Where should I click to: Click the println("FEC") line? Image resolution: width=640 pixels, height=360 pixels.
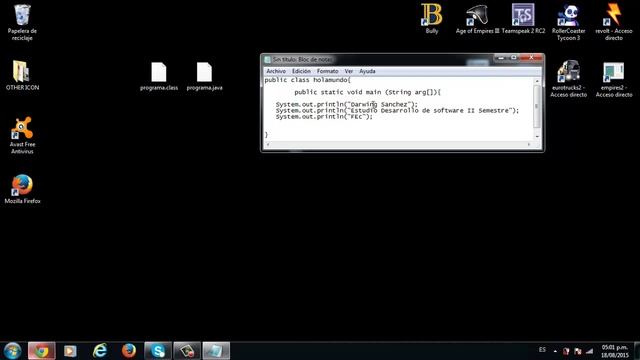pyautogui.click(x=324, y=117)
